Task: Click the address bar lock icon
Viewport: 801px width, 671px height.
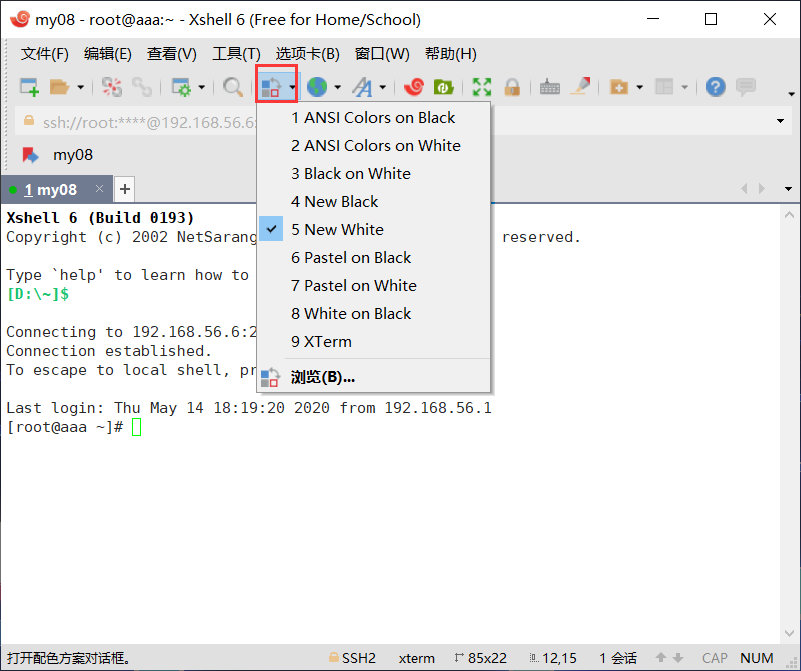Action: (x=29, y=121)
